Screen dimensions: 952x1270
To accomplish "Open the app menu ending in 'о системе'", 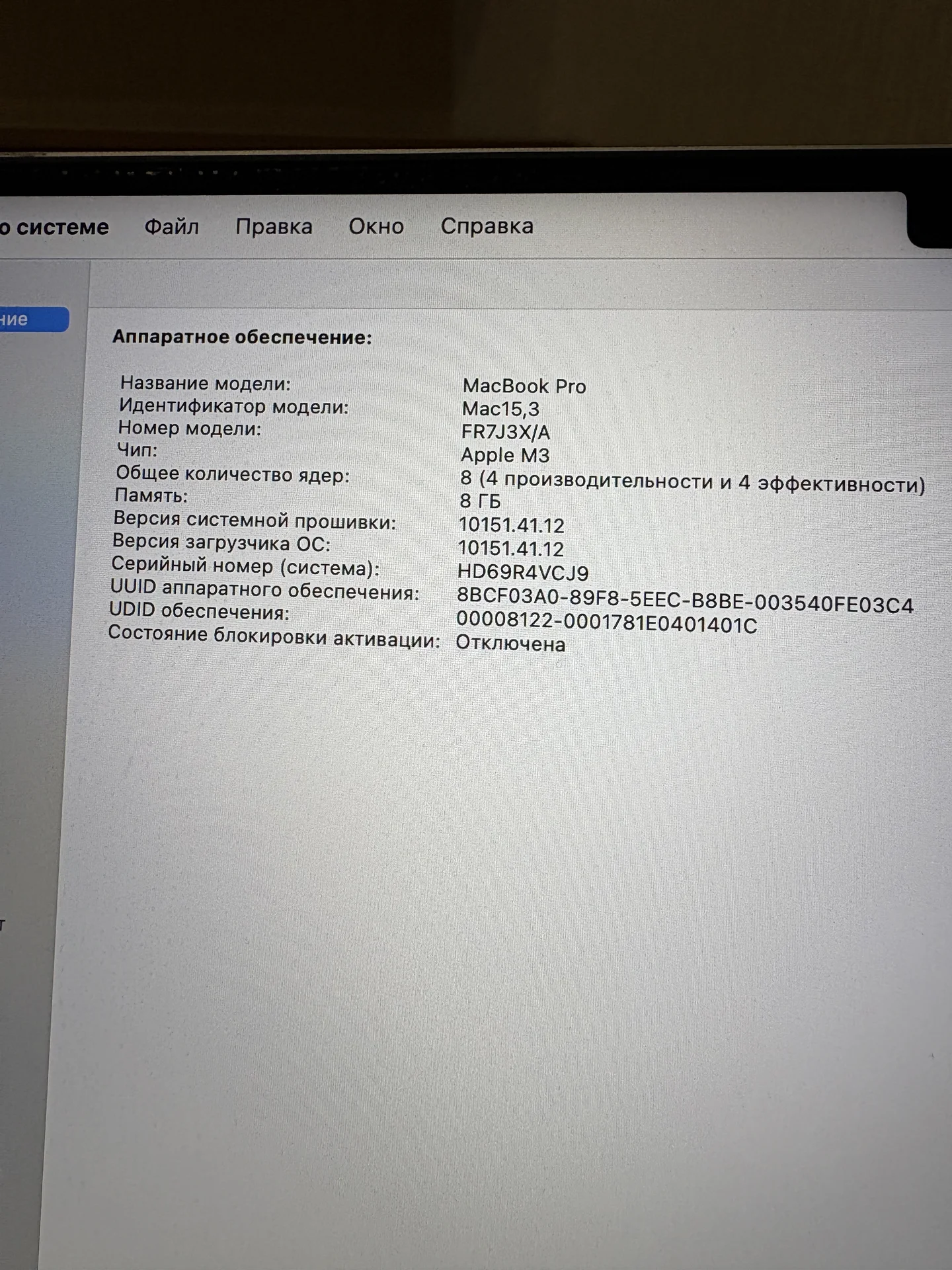I will click(x=54, y=228).
